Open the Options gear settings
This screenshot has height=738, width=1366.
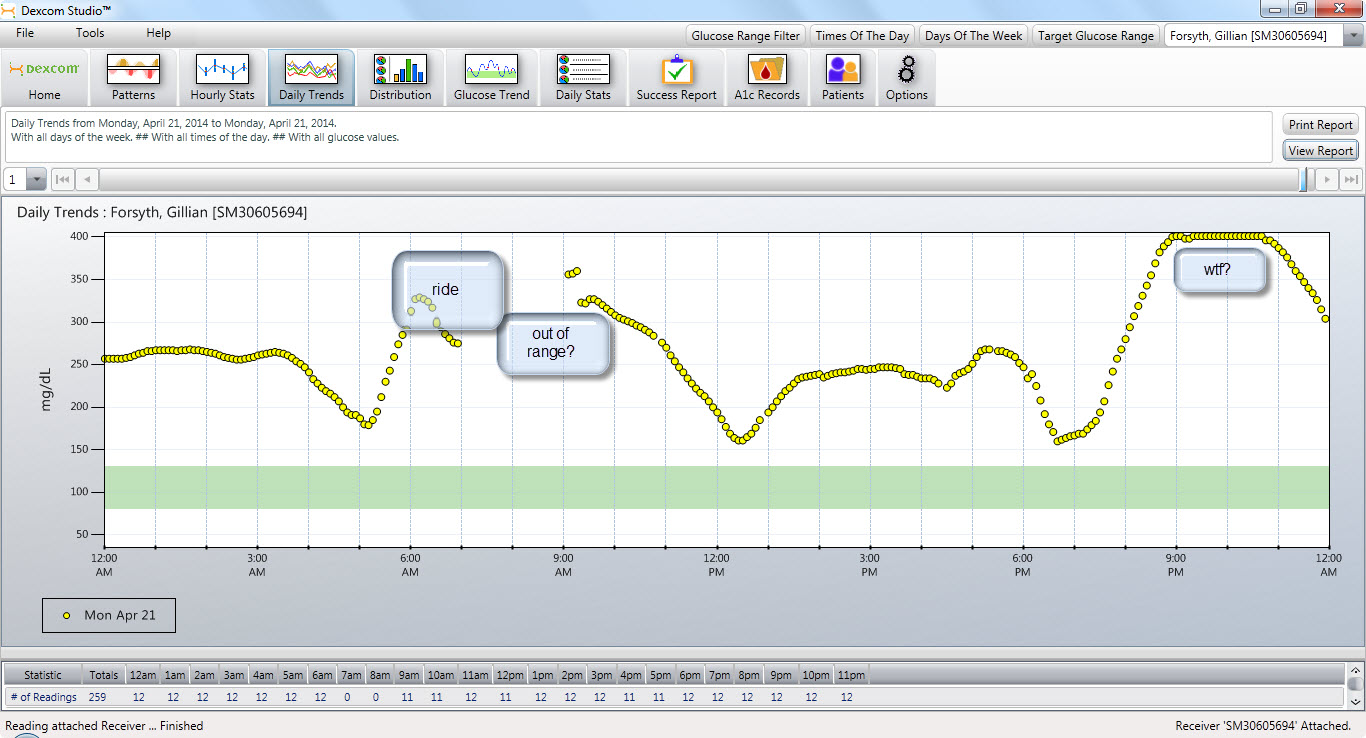pyautogui.click(x=906, y=78)
